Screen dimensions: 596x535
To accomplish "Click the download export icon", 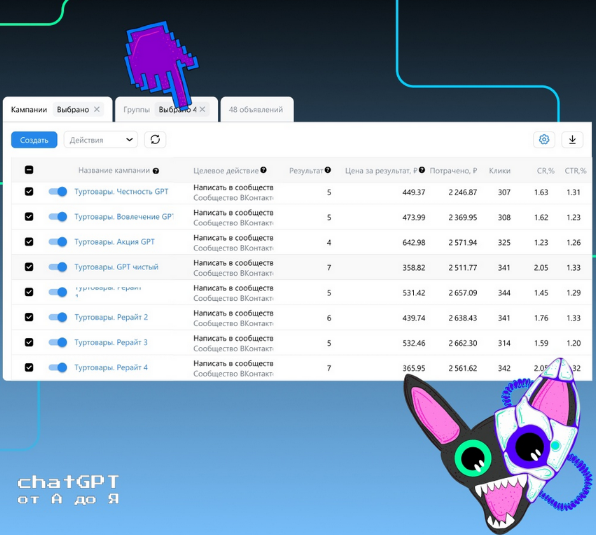I will point(572,139).
